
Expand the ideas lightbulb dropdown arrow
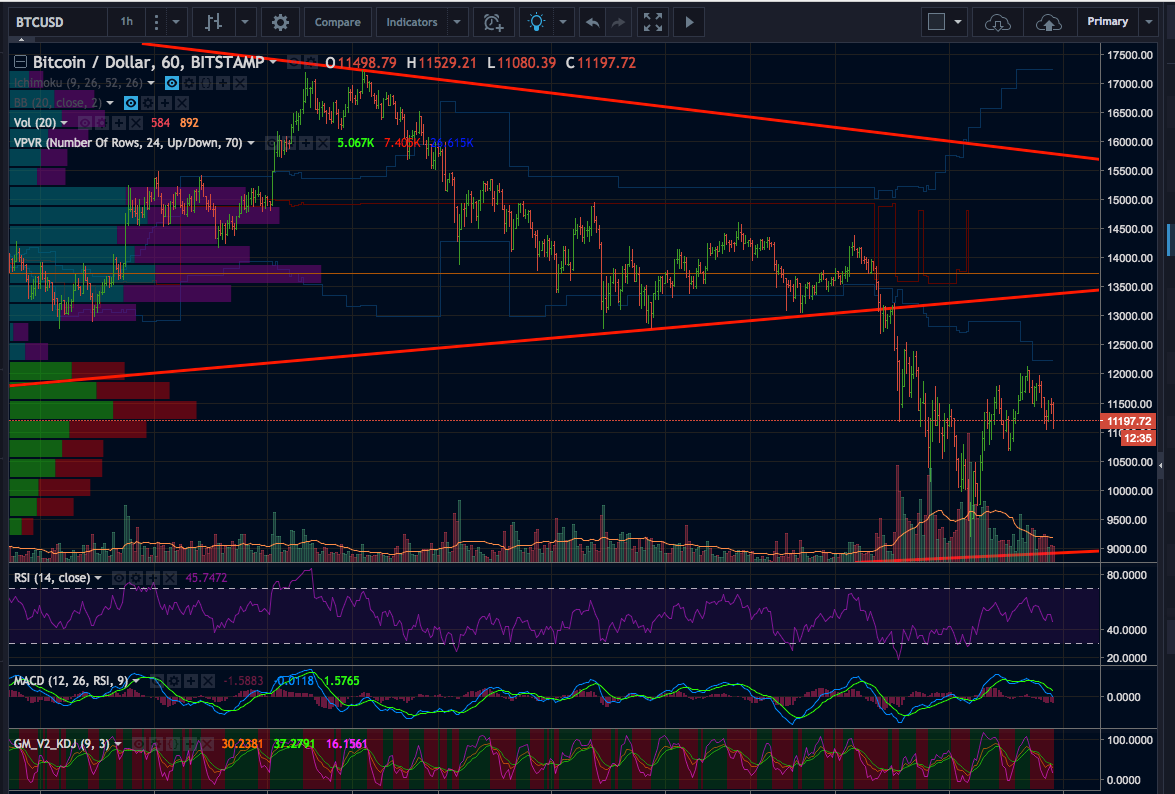tap(564, 22)
